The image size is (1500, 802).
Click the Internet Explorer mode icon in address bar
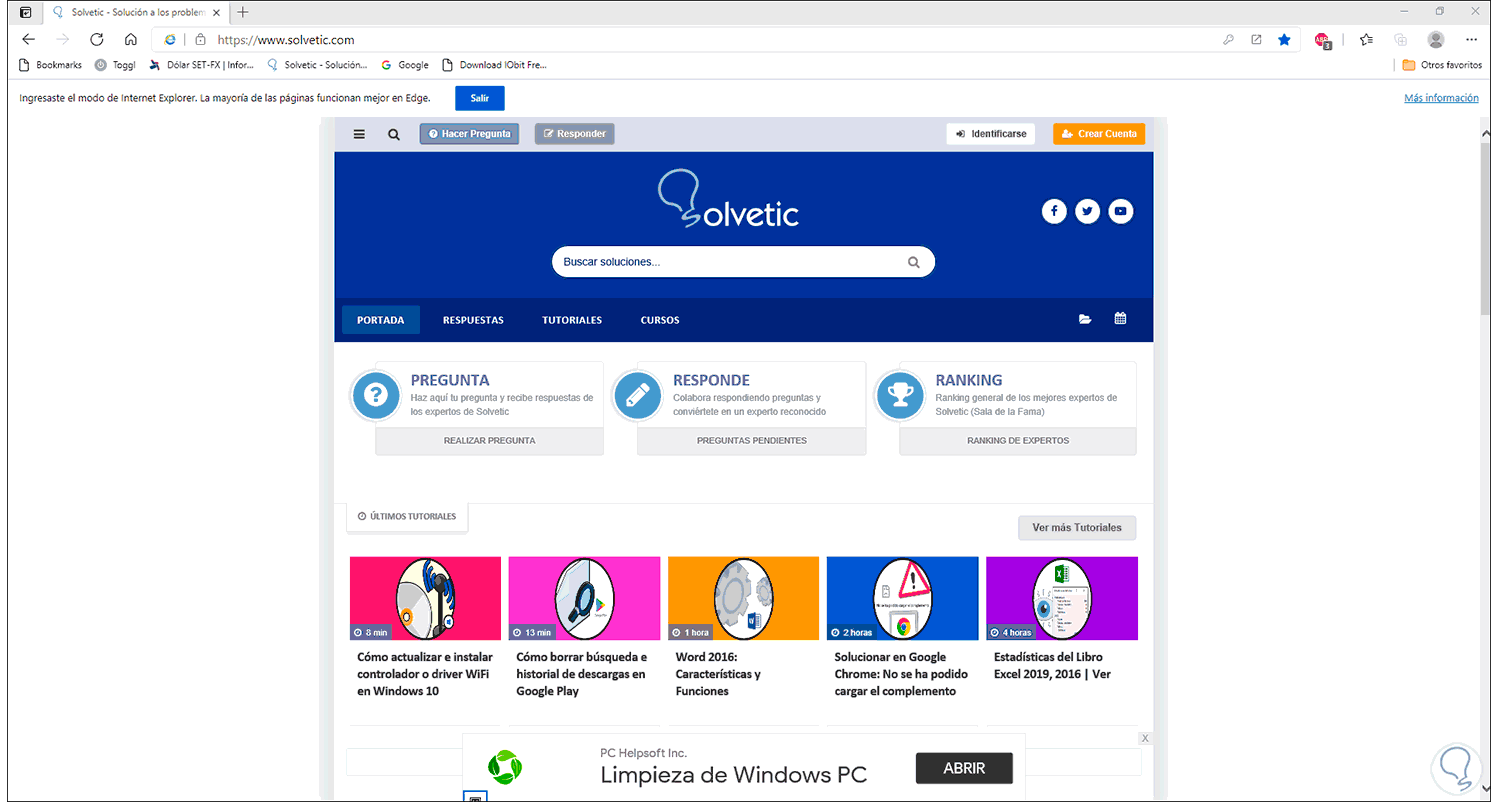point(170,40)
